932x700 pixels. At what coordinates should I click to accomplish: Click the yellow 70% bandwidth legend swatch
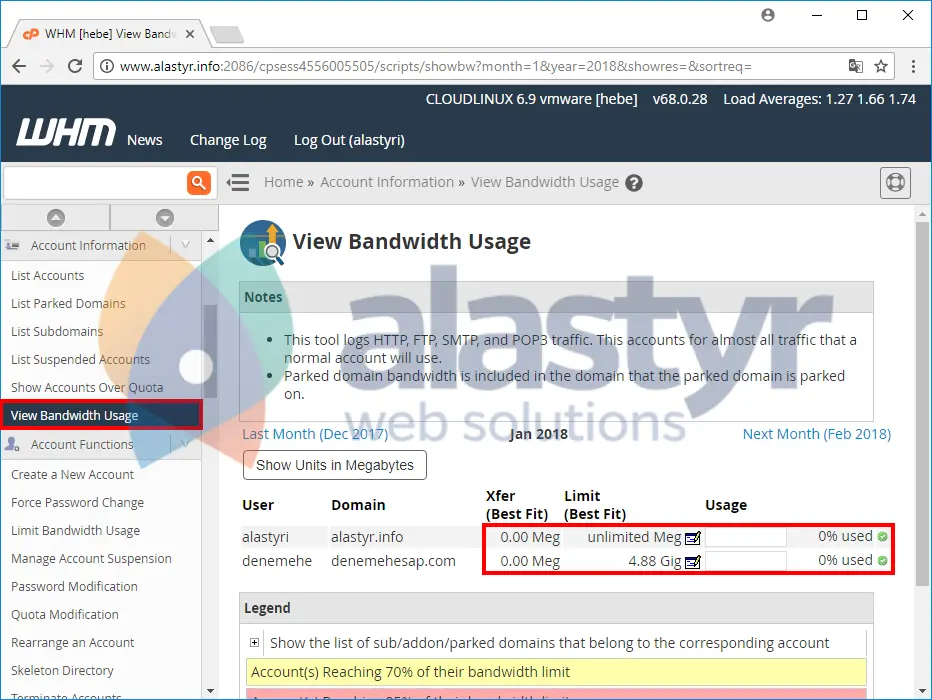coord(556,672)
